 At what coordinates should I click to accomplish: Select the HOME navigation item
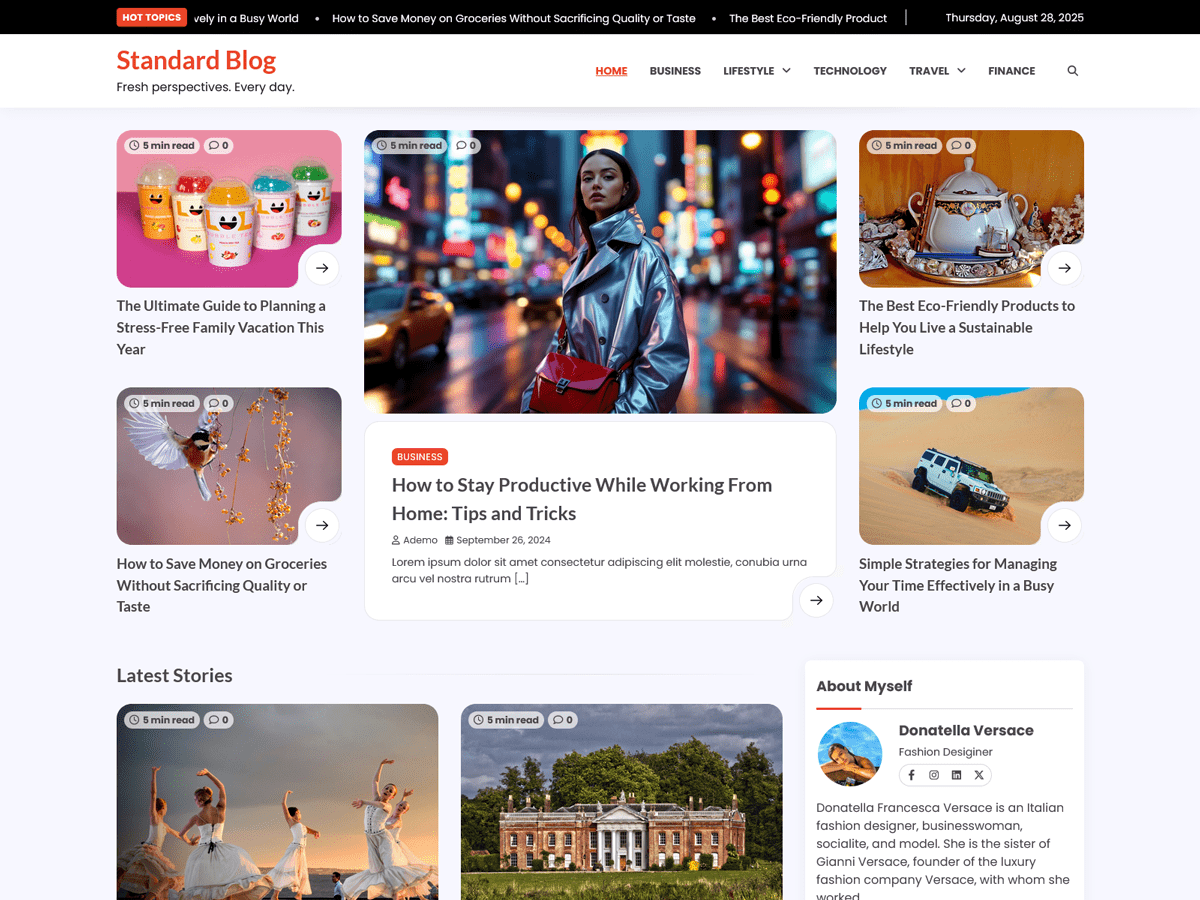(x=611, y=71)
